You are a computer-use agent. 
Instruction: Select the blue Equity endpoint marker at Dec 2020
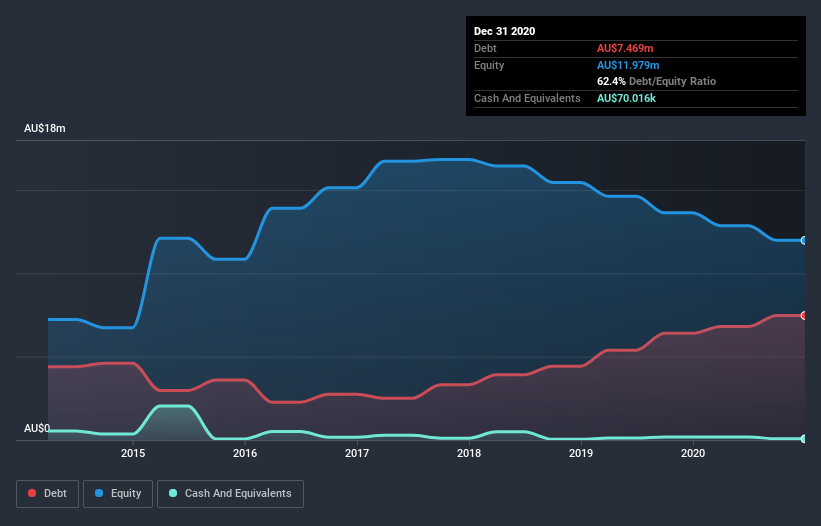804,241
